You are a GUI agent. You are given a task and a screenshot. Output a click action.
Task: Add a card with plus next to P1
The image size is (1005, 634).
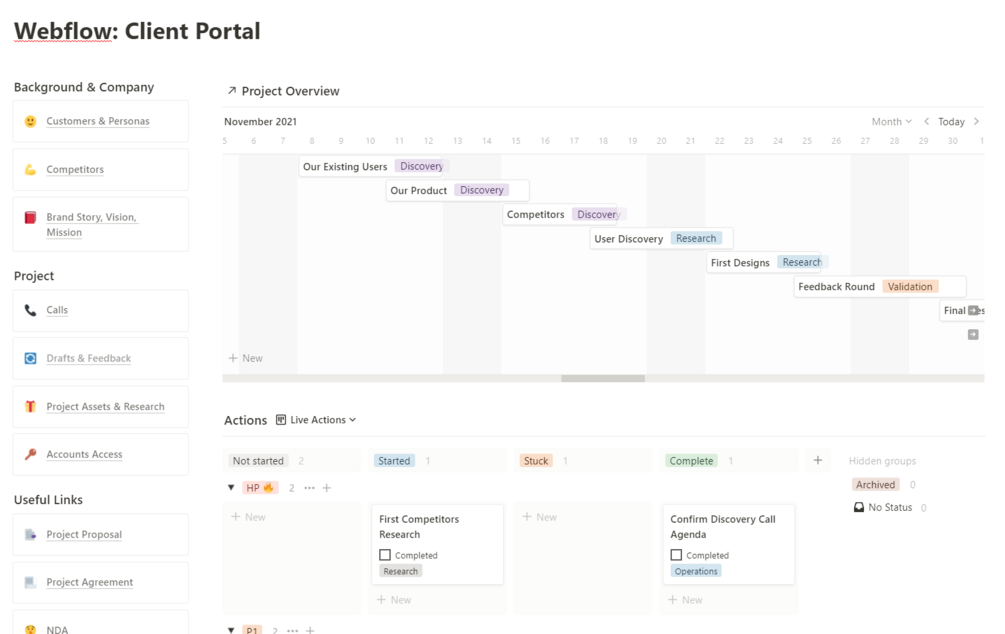coord(310,630)
